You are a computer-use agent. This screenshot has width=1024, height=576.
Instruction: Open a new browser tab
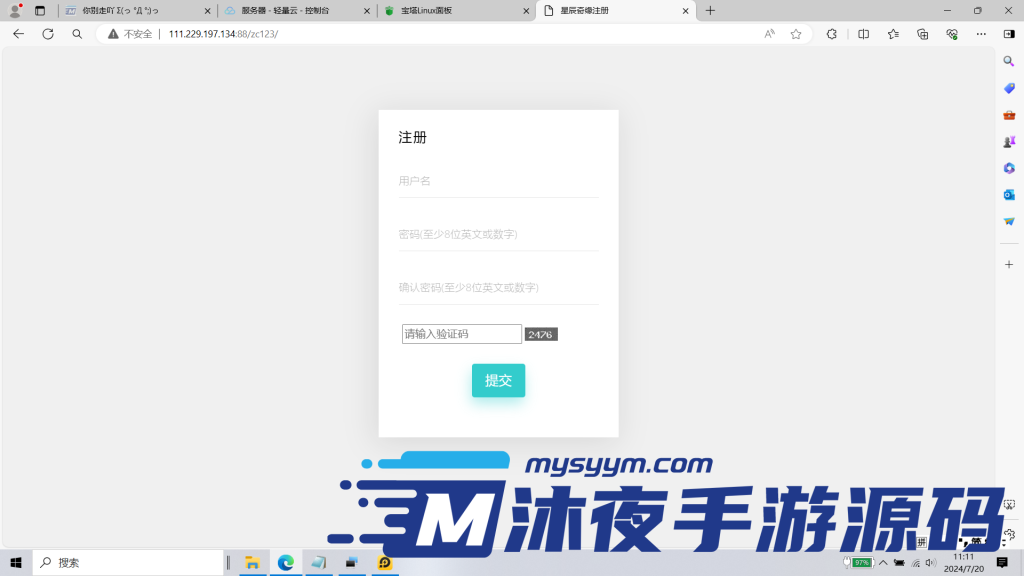coord(710,11)
